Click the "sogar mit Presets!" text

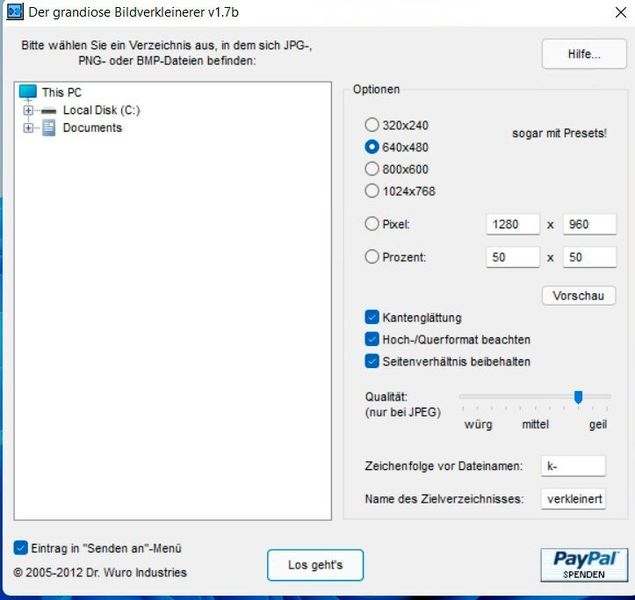(559, 133)
